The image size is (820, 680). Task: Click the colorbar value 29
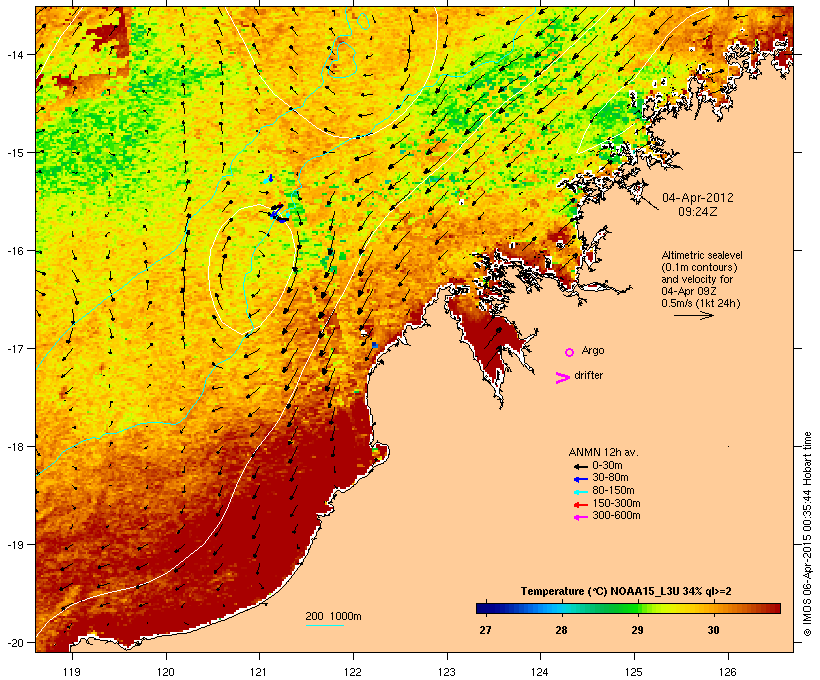coord(637,630)
